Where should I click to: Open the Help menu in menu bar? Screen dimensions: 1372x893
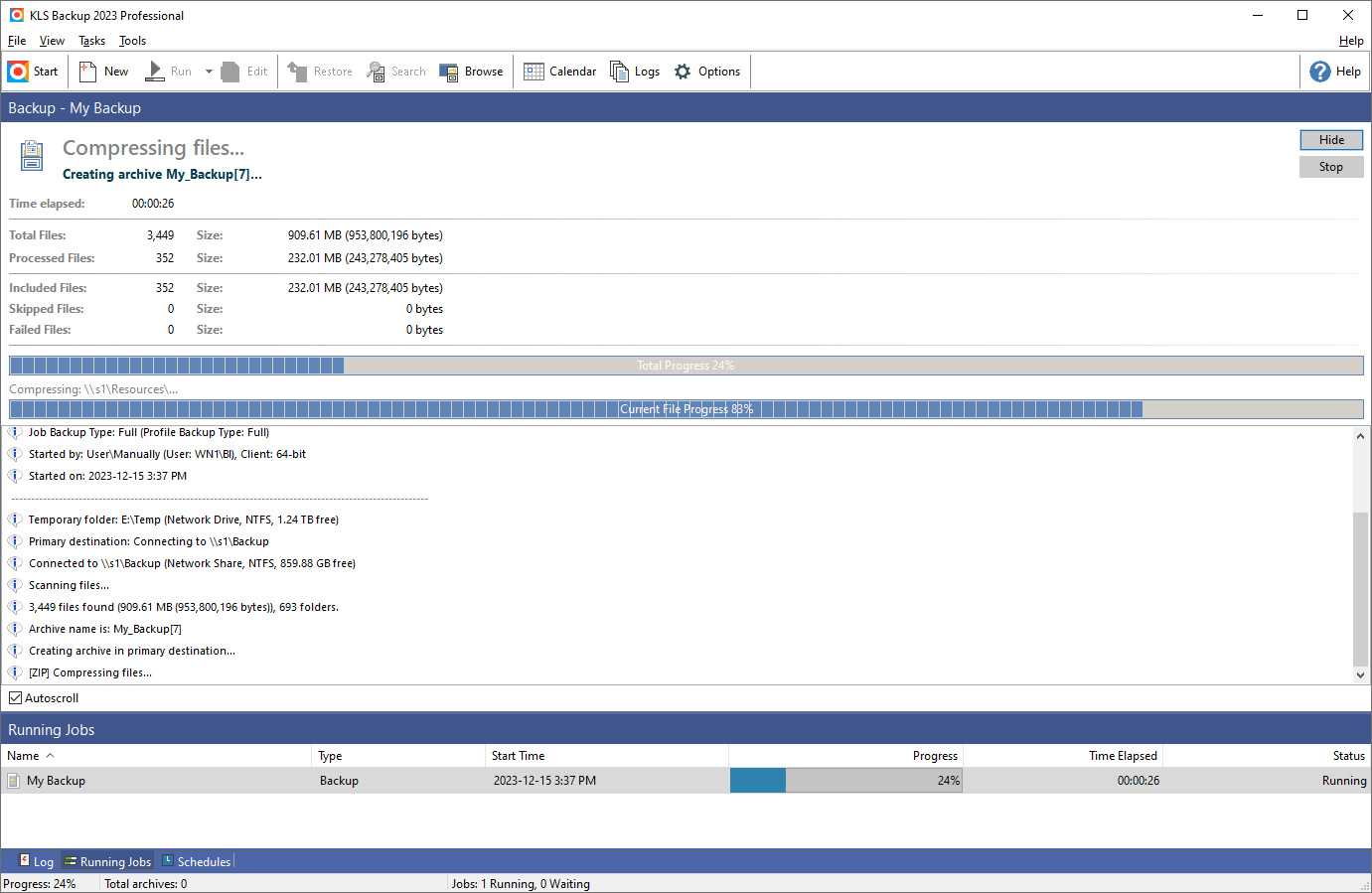click(x=1351, y=41)
